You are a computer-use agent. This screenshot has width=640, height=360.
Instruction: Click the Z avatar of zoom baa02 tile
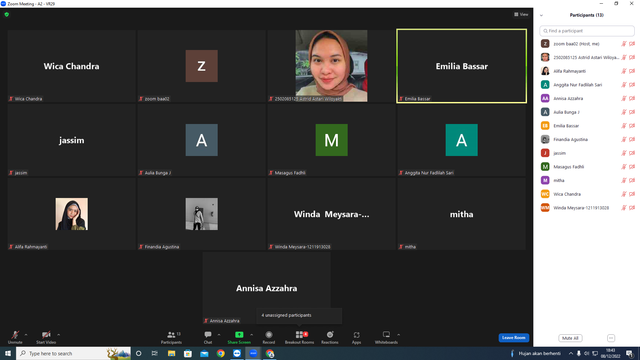coord(202,66)
